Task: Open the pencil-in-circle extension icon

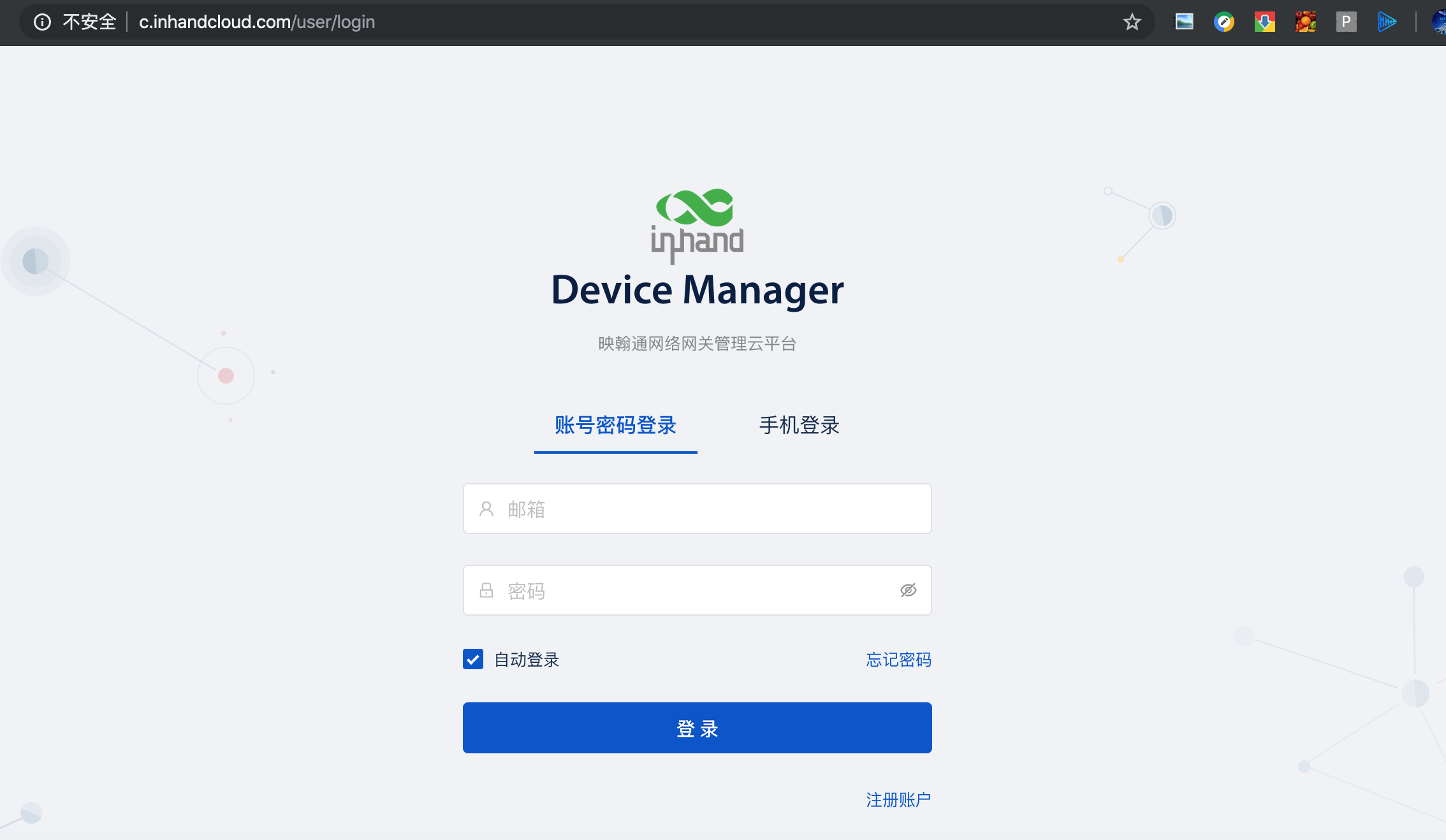Action: click(x=1223, y=22)
